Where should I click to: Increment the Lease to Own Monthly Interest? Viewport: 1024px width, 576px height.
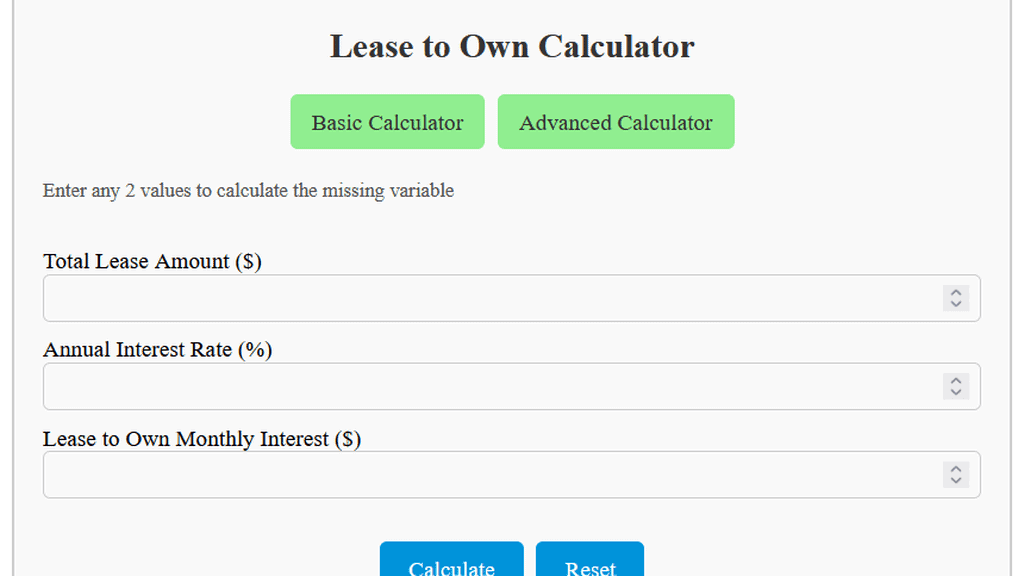coord(955,470)
